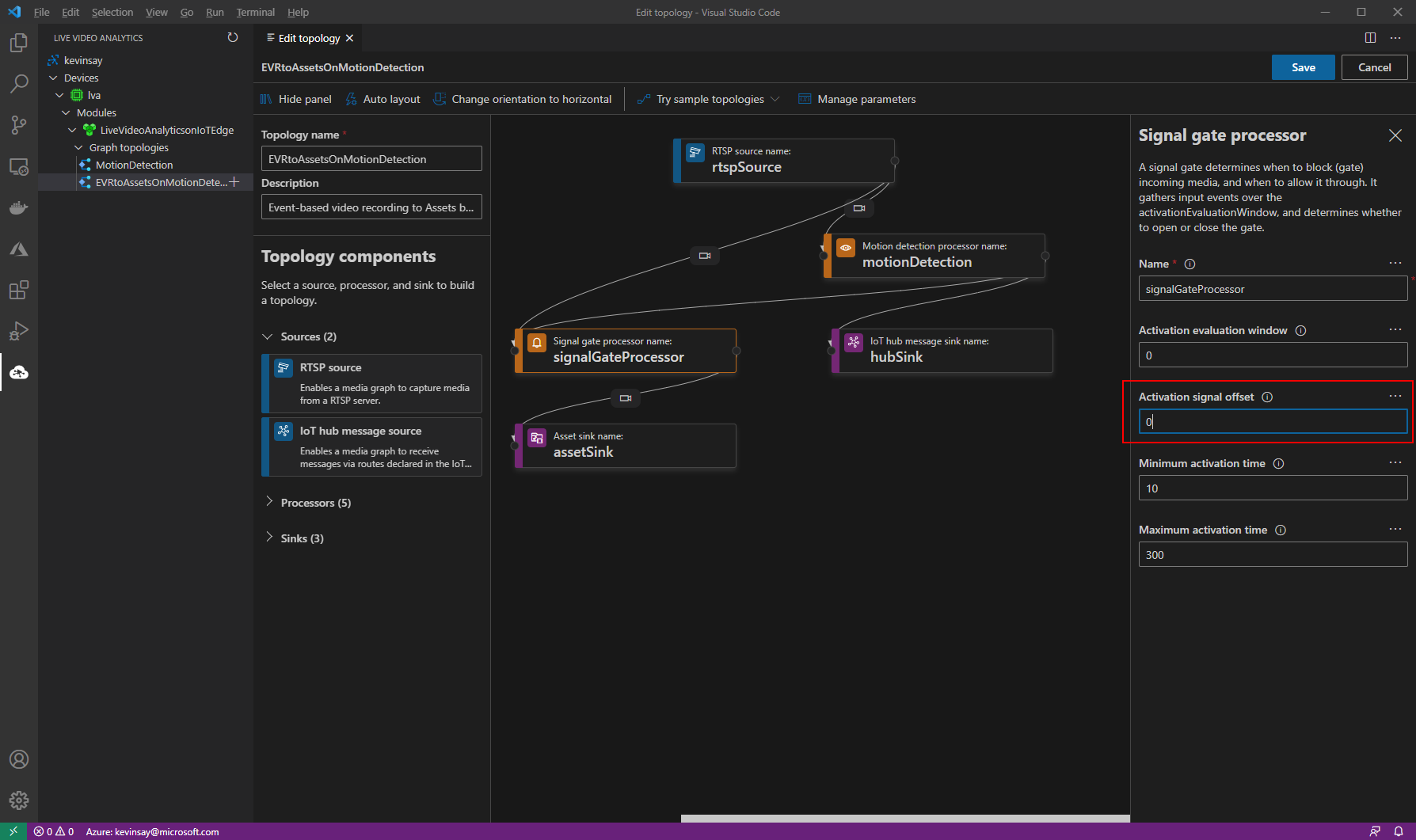Expand the Sinks (3) section

[x=269, y=538]
